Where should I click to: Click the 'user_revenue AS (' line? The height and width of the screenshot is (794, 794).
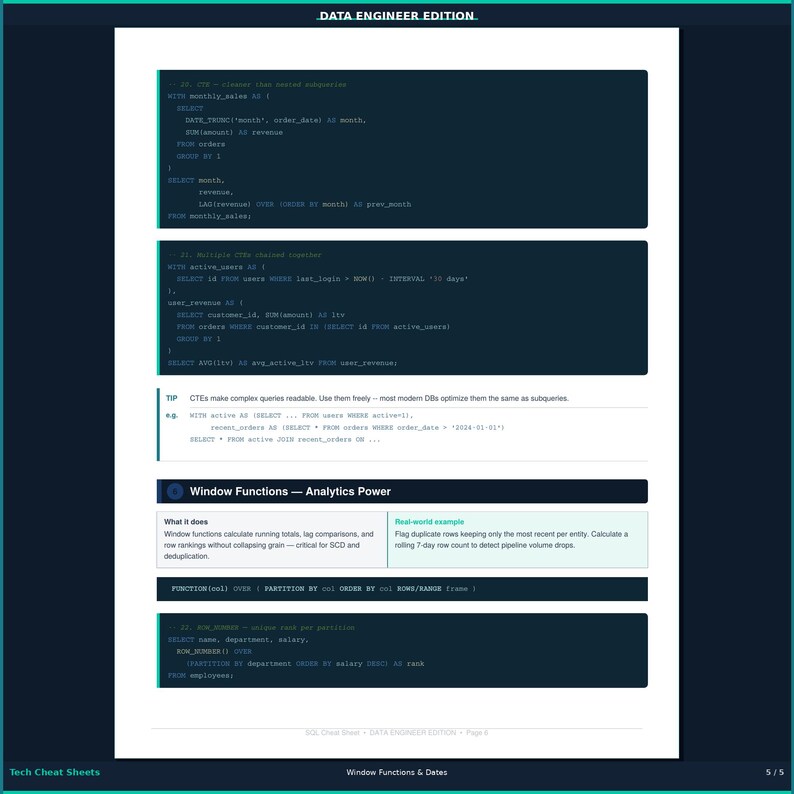206,303
